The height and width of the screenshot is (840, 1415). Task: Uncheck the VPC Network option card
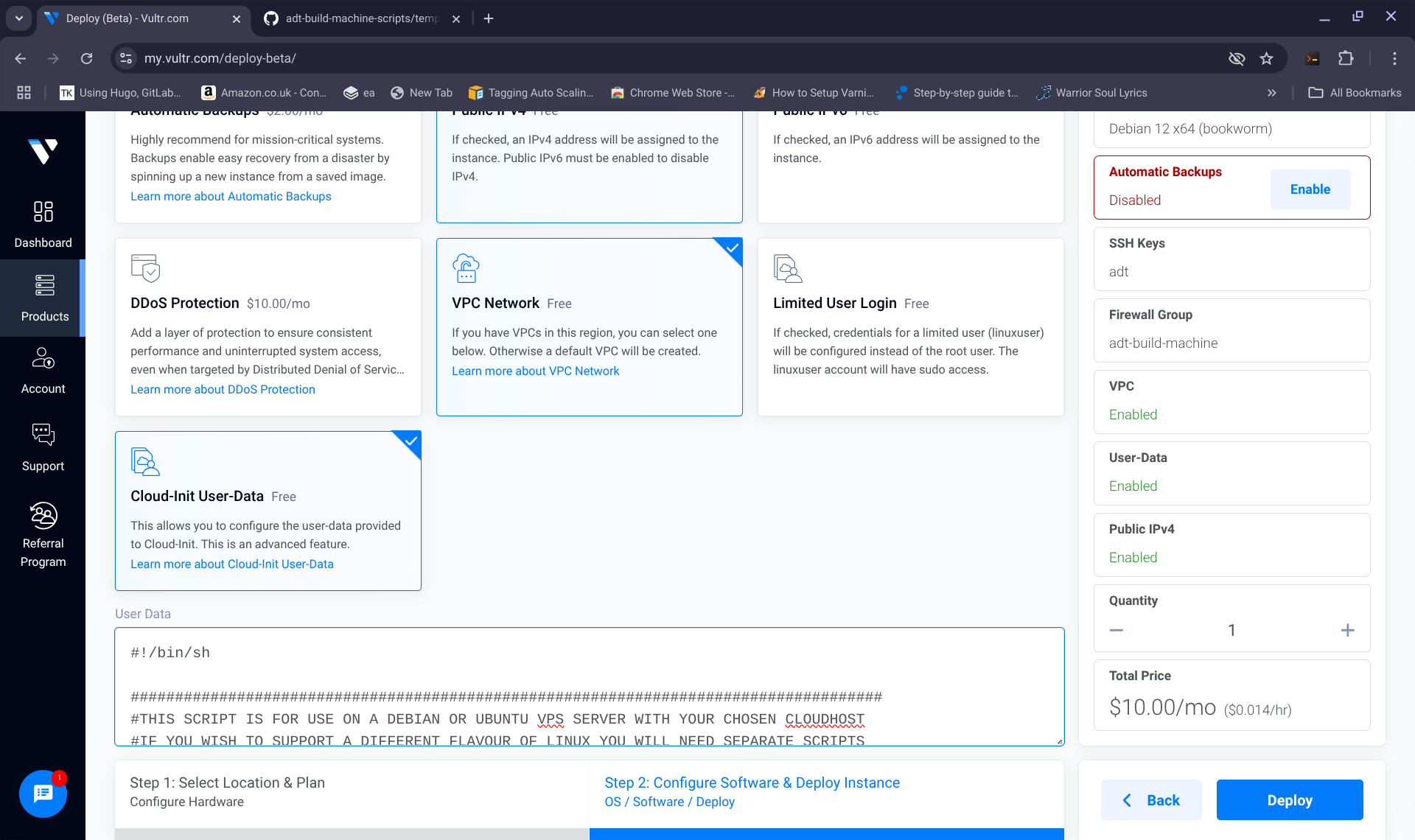[589, 326]
